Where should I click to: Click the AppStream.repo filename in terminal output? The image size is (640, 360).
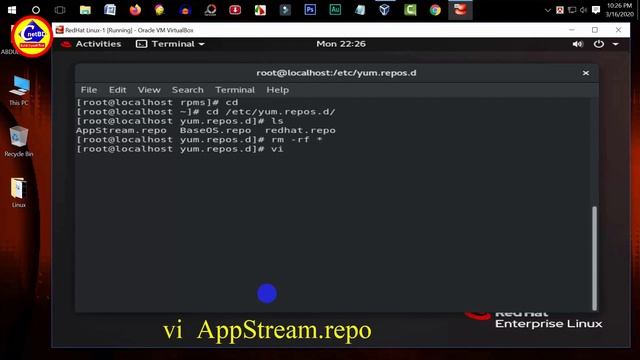121,131
